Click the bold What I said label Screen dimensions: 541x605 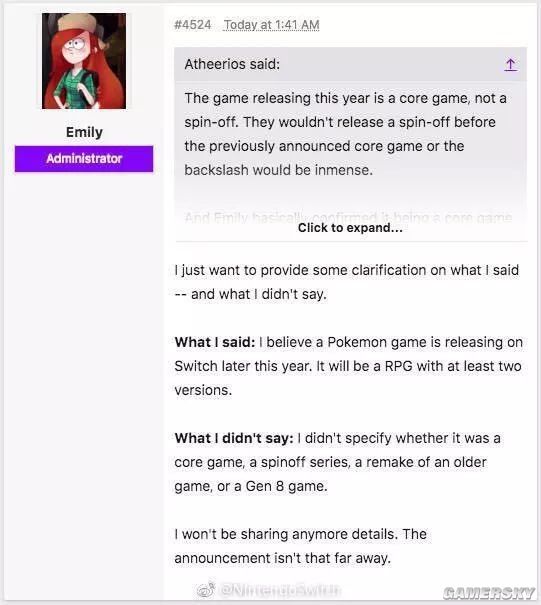pos(215,342)
